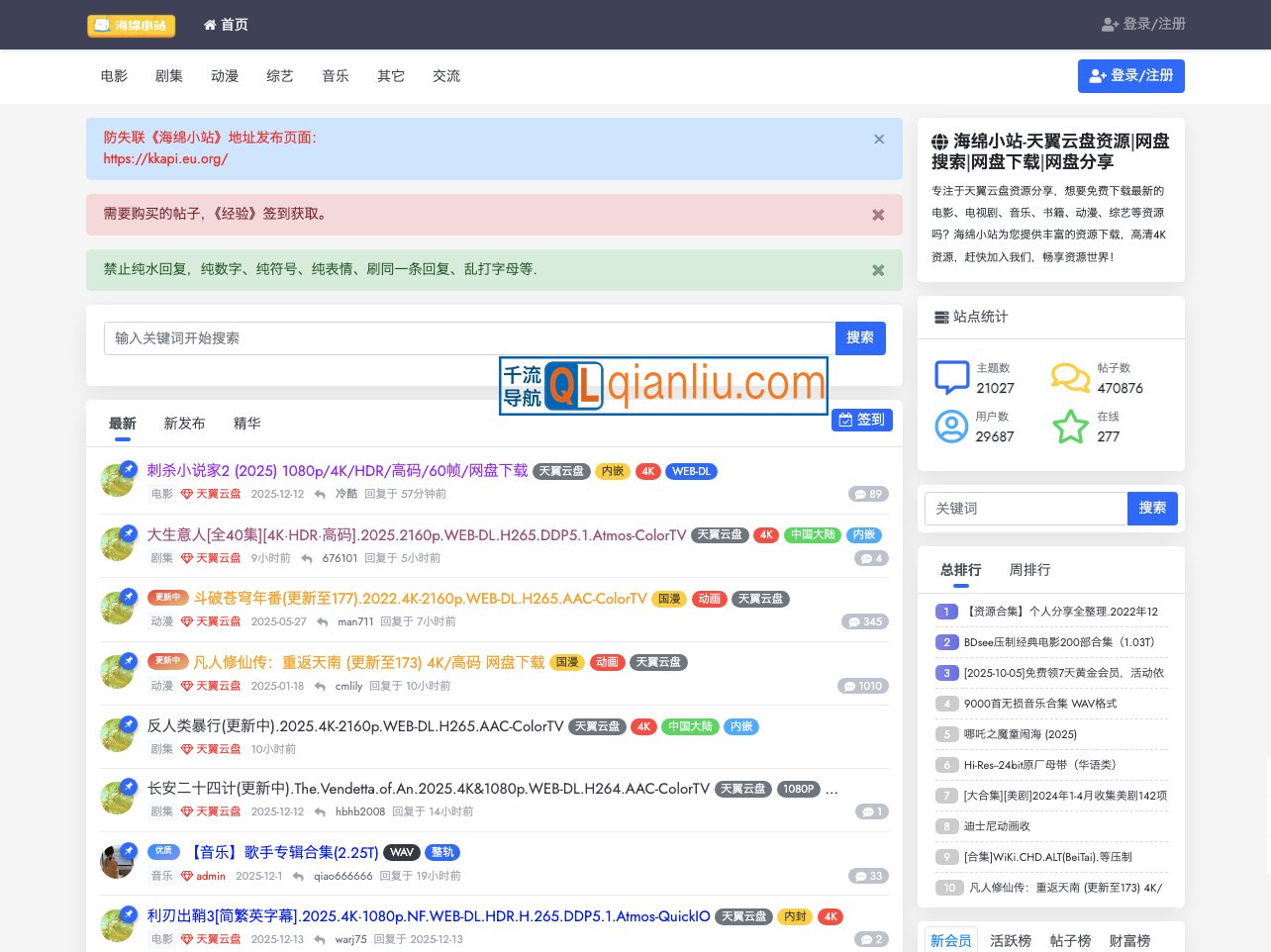This screenshot has height=952, width=1271.
Task: Dismiss the blue 防失联 notice alert
Action: (879, 140)
